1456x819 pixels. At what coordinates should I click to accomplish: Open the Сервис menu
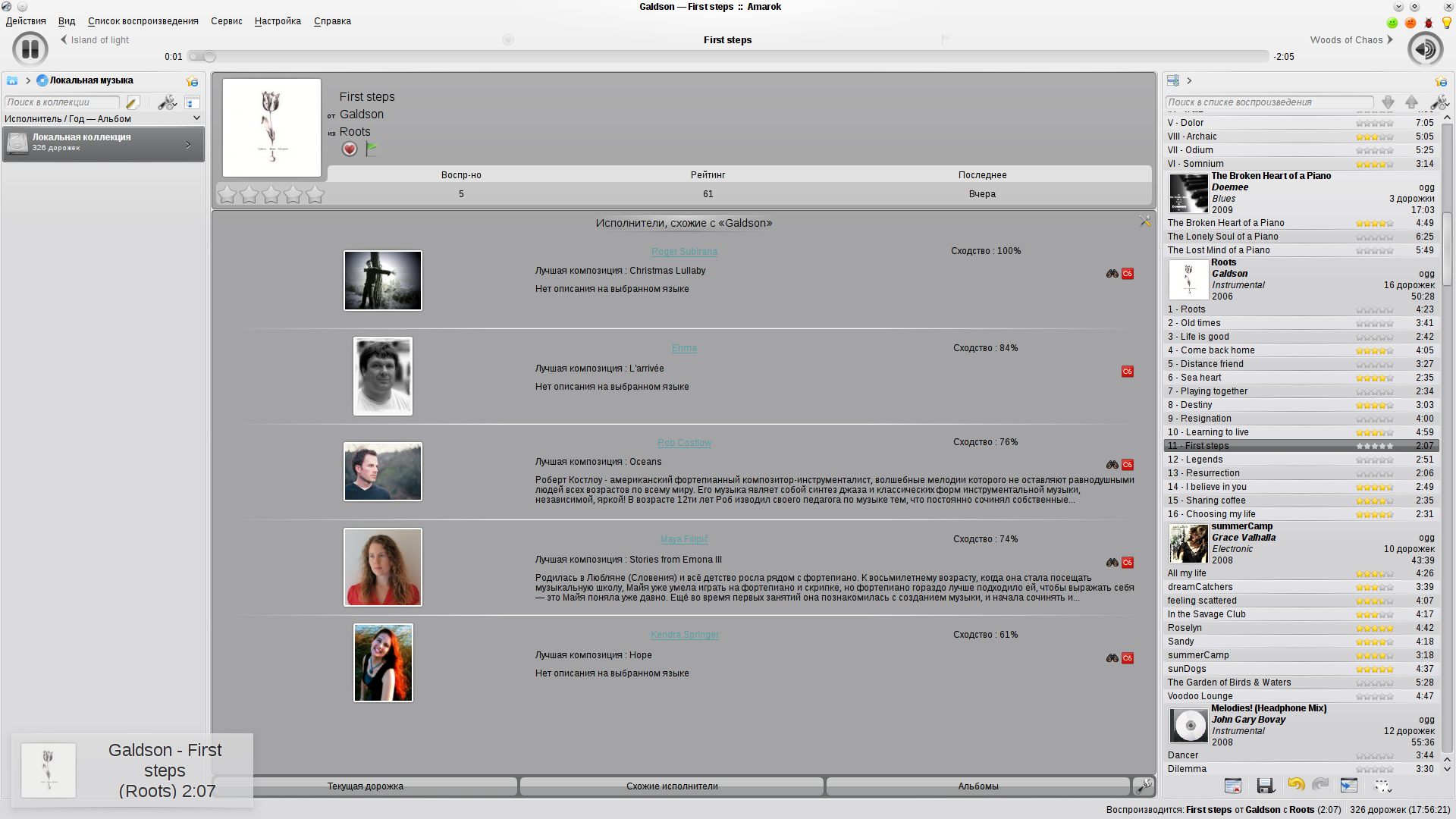point(227,21)
